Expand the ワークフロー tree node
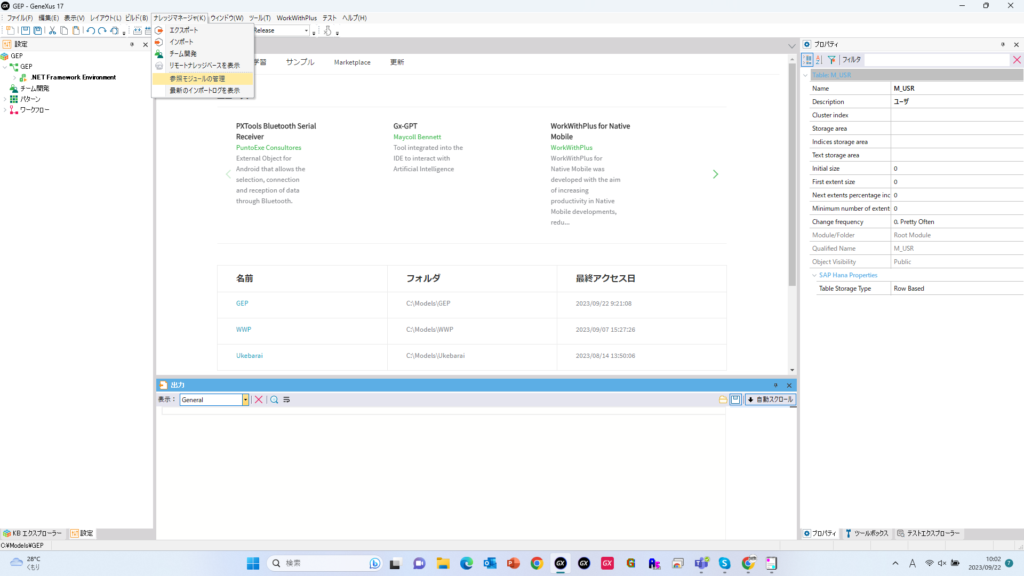 coord(5,110)
